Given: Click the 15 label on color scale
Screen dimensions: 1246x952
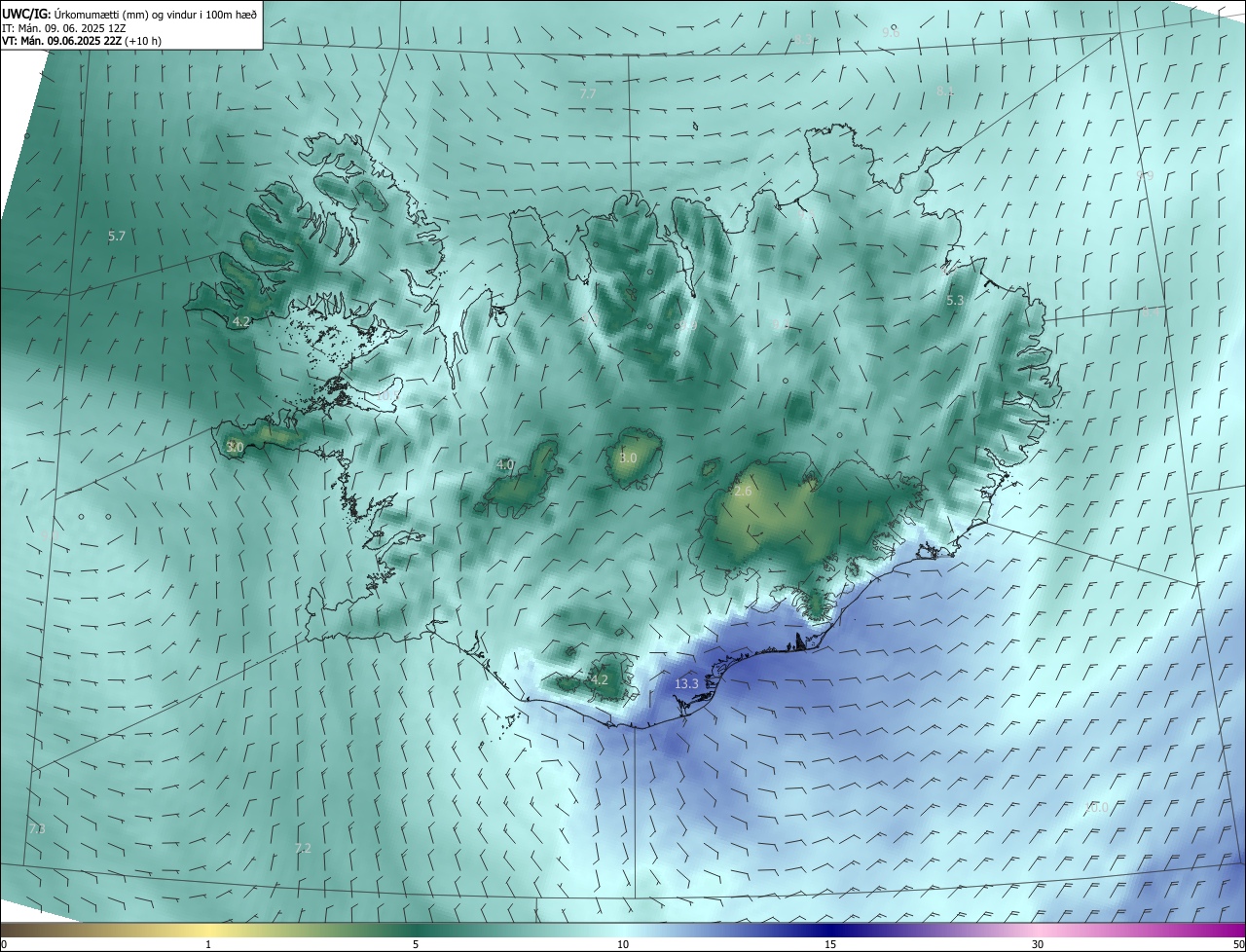Looking at the screenshot, I should pos(830,944).
